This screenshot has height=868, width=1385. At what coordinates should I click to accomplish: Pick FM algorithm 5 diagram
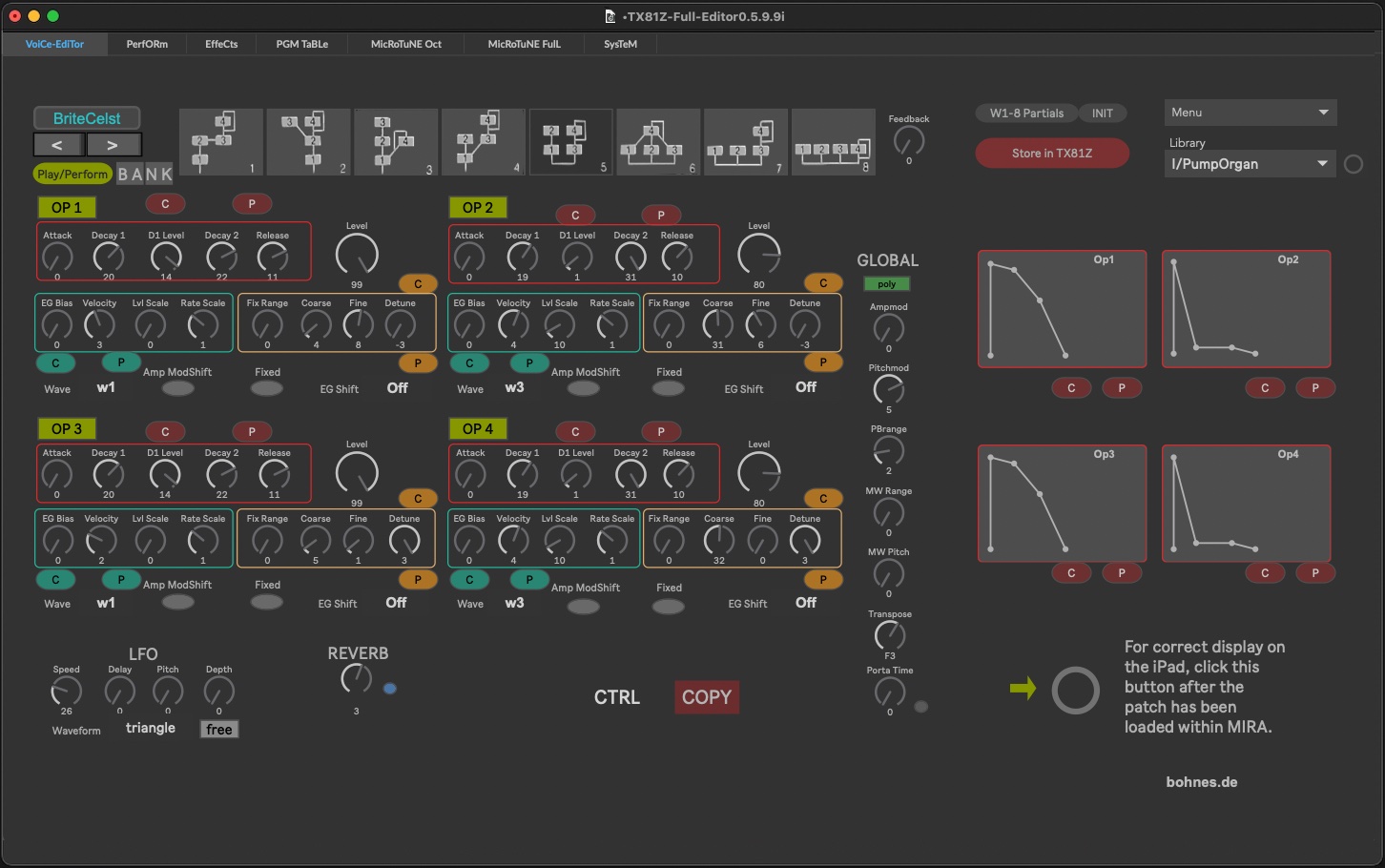click(x=570, y=142)
